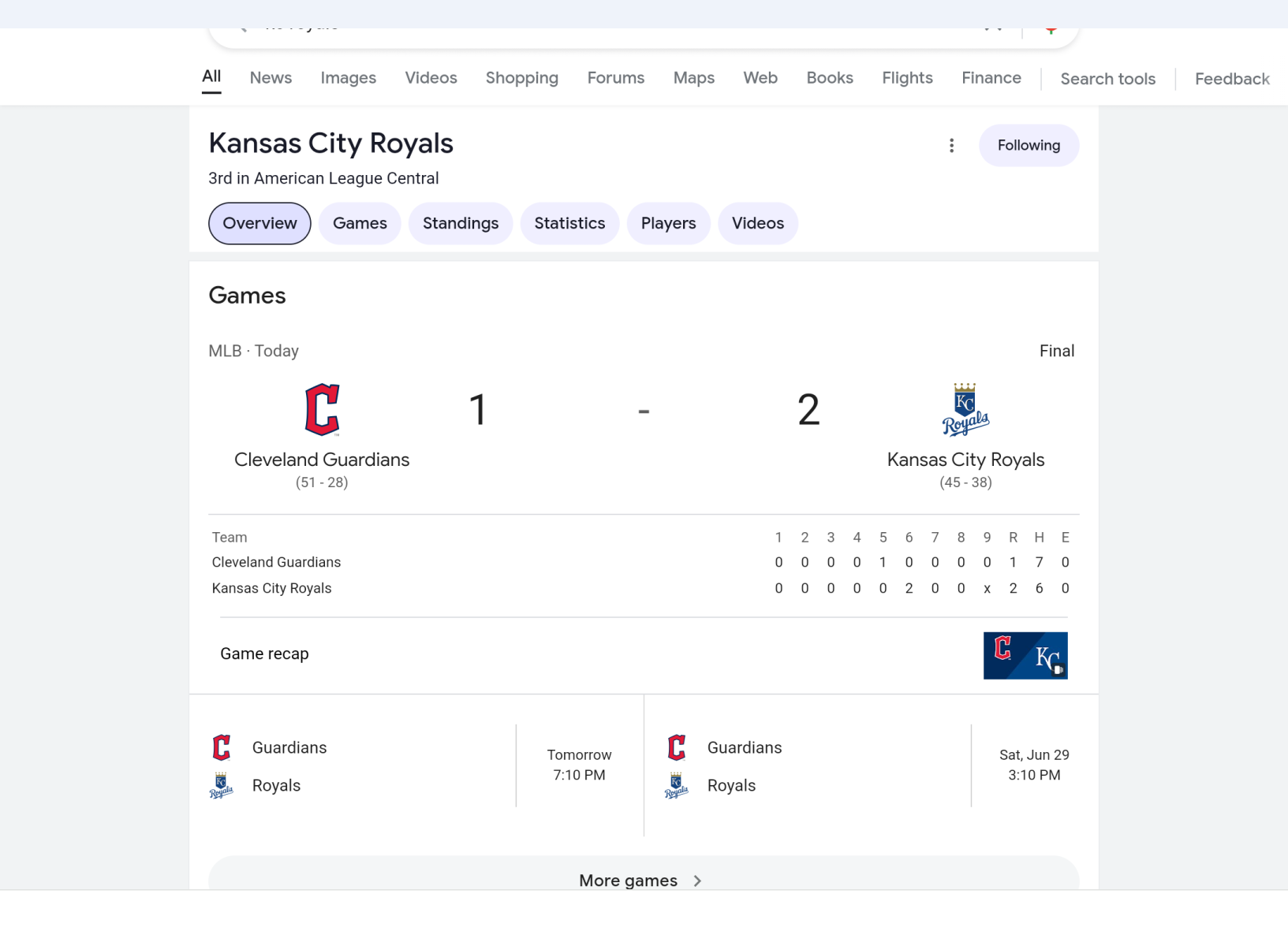Open Tomorrow 7:10 PM game time
This screenshot has width=1288, height=946.
coord(580,765)
